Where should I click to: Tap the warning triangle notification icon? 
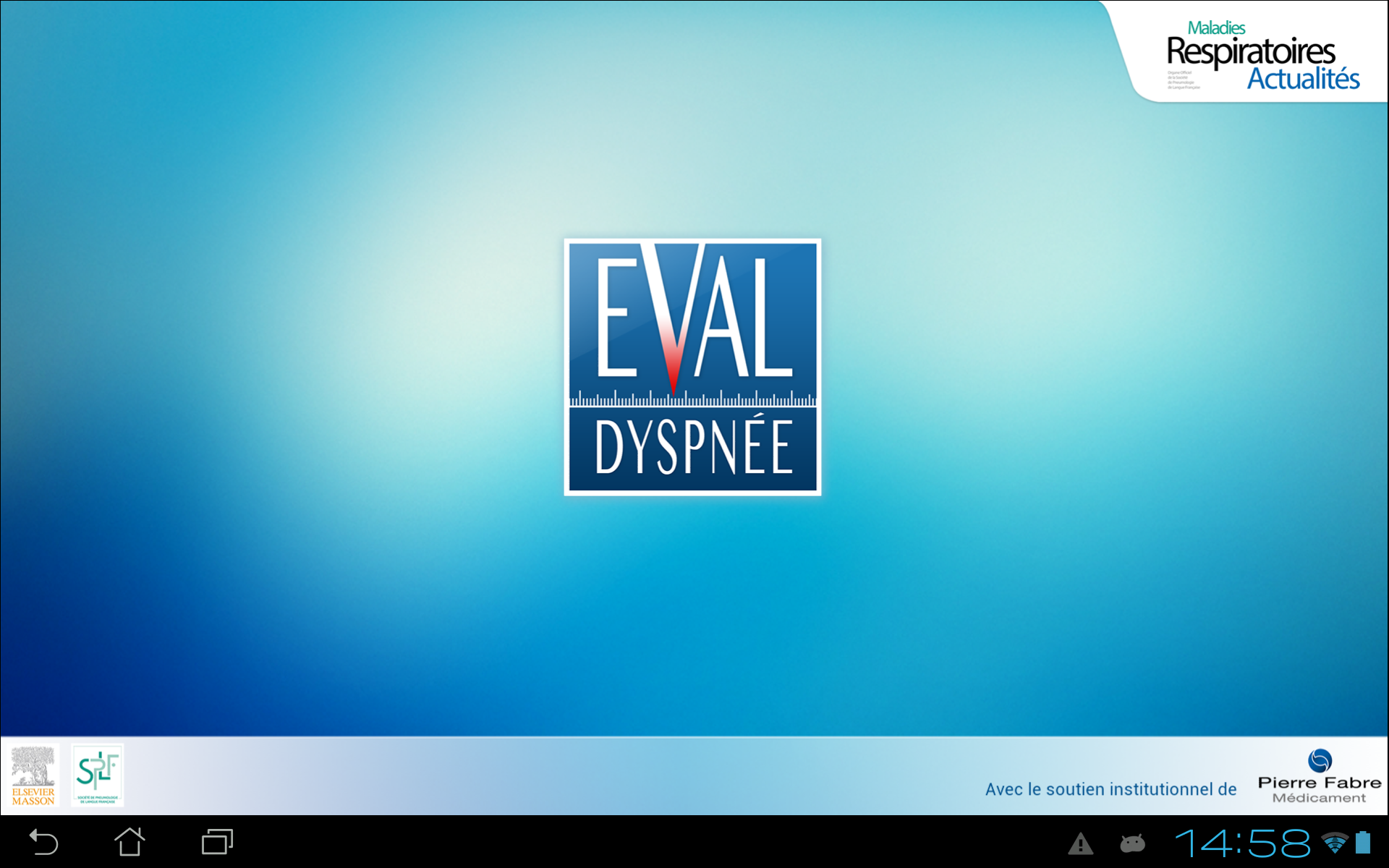1081,843
